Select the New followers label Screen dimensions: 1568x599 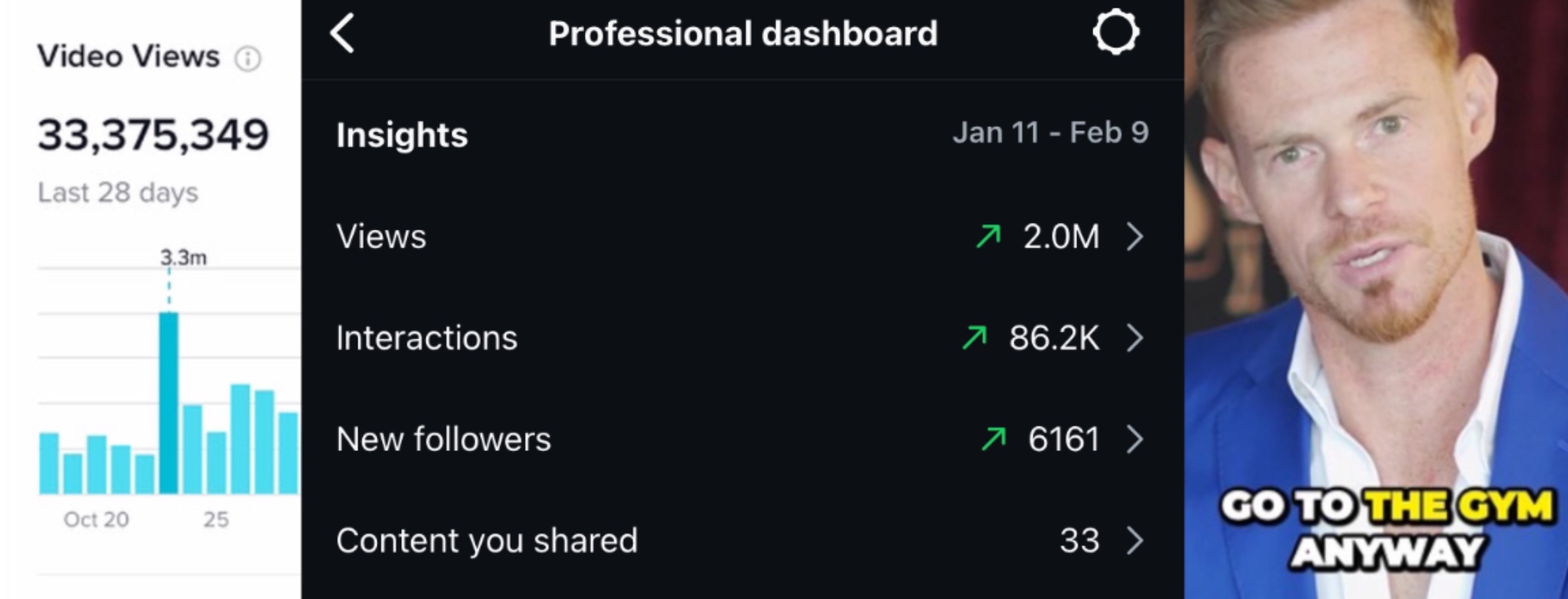point(443,440)
